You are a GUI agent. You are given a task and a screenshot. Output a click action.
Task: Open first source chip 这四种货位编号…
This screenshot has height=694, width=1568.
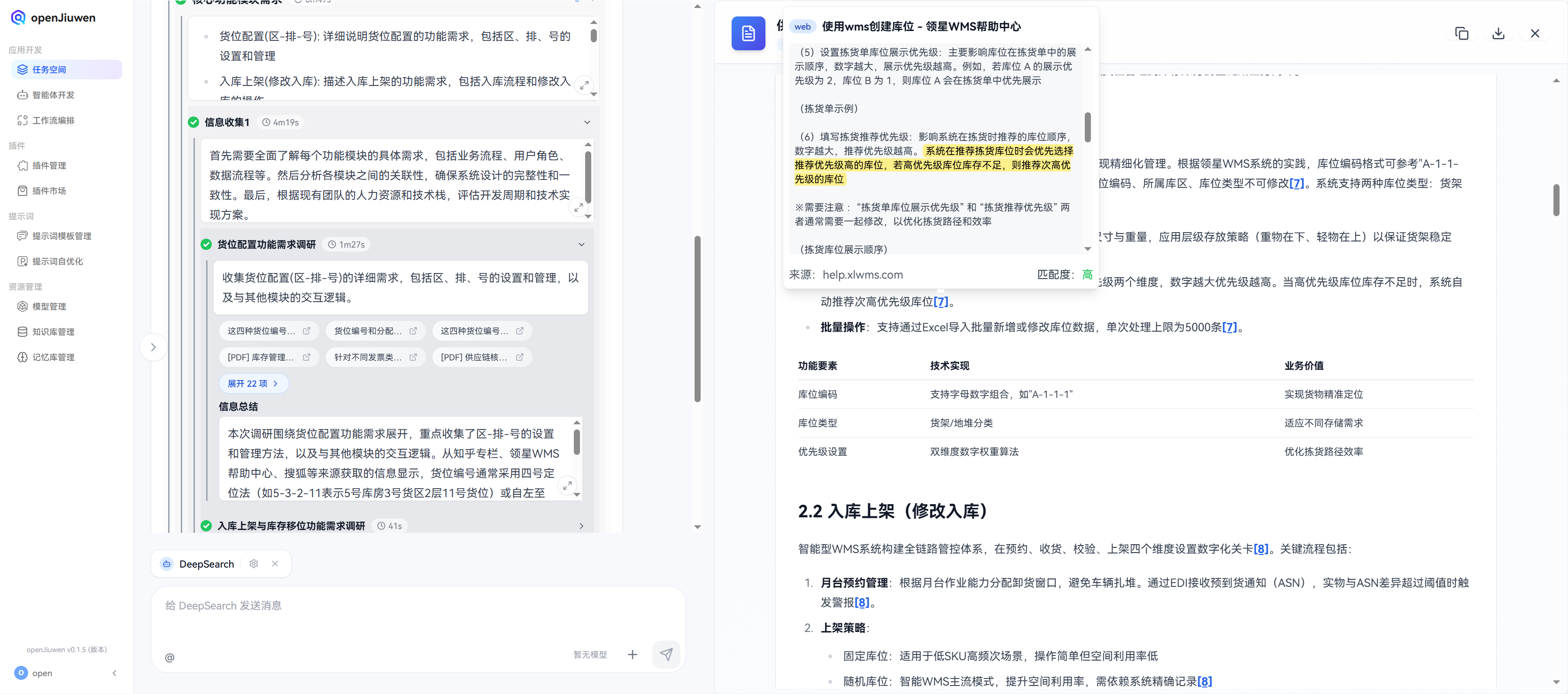[x=269, y=331]
